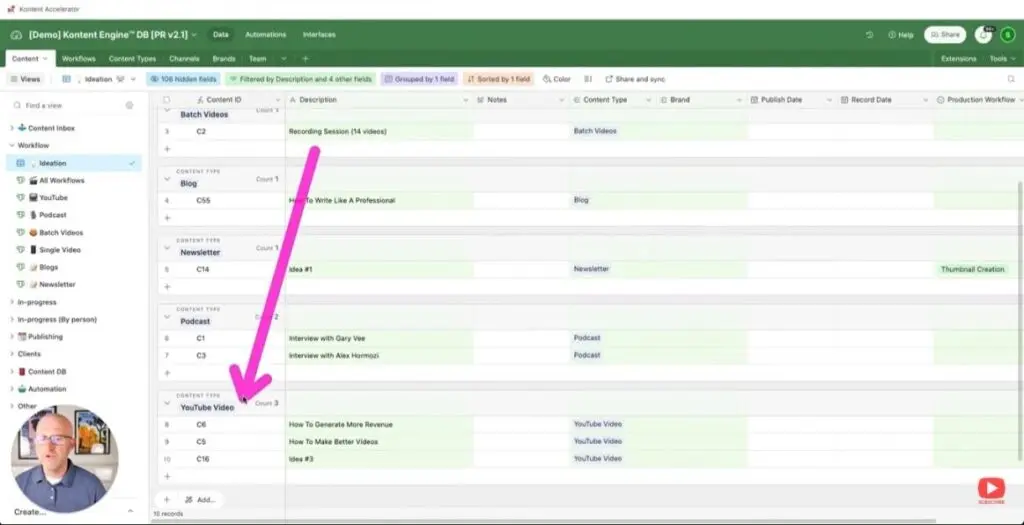The width and height of the screenshot is (1024, 525).
Task: Open the user account avatar
Action: coord(1007,35)
